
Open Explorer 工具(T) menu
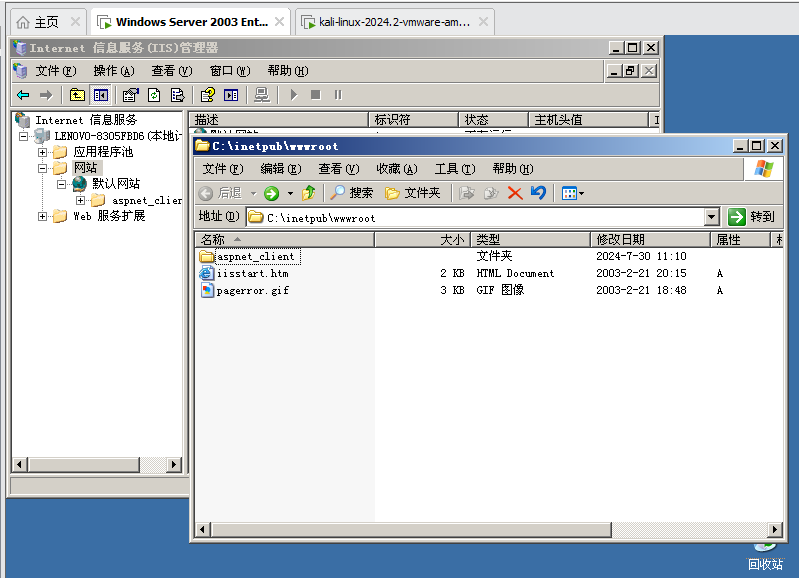tap(455, 169)
